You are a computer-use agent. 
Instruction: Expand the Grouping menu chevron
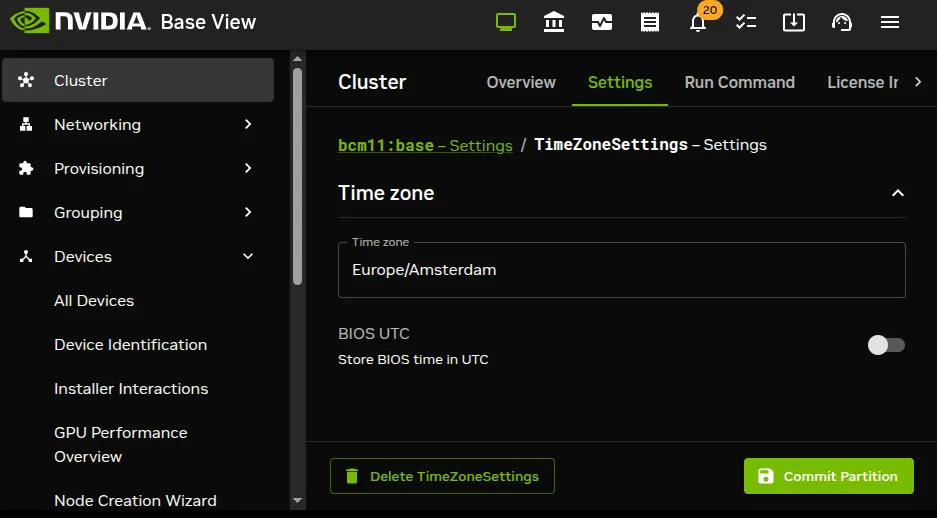[x=248, y=212]
